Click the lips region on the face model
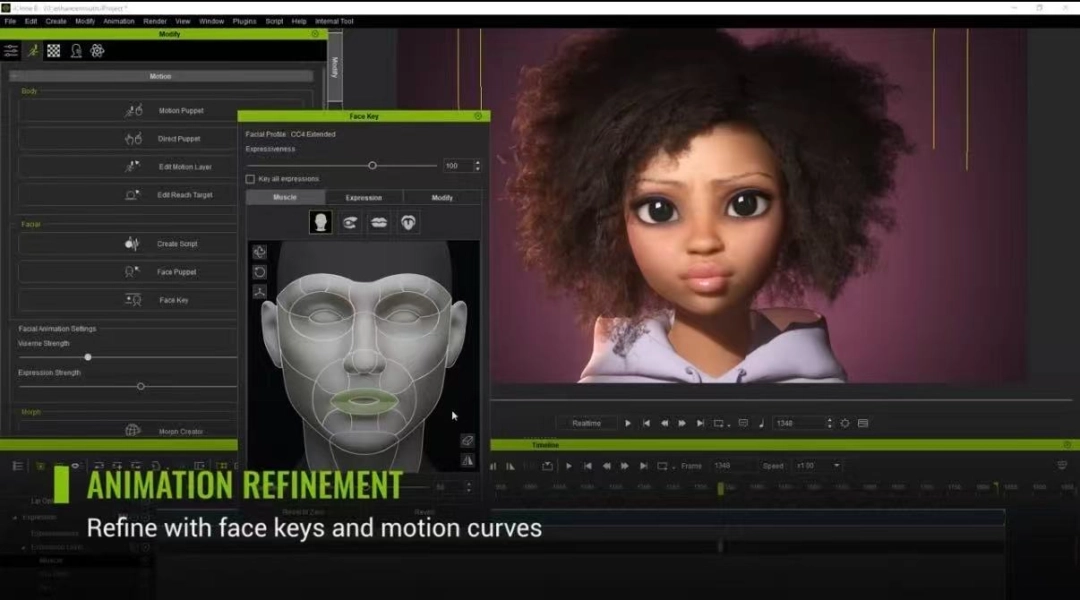 click(362, 400)
